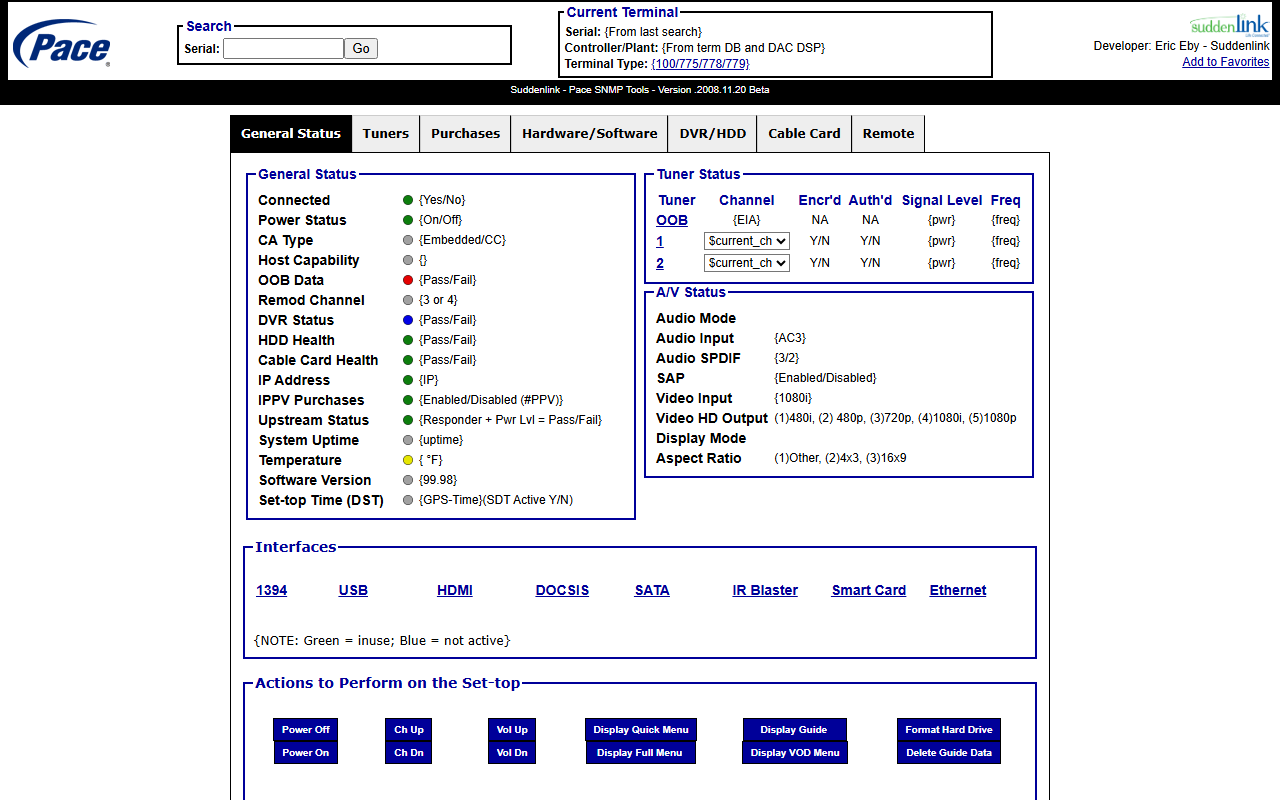Click the Vol Up button
The image size is (1280, 800).
(x=512, y=730)
